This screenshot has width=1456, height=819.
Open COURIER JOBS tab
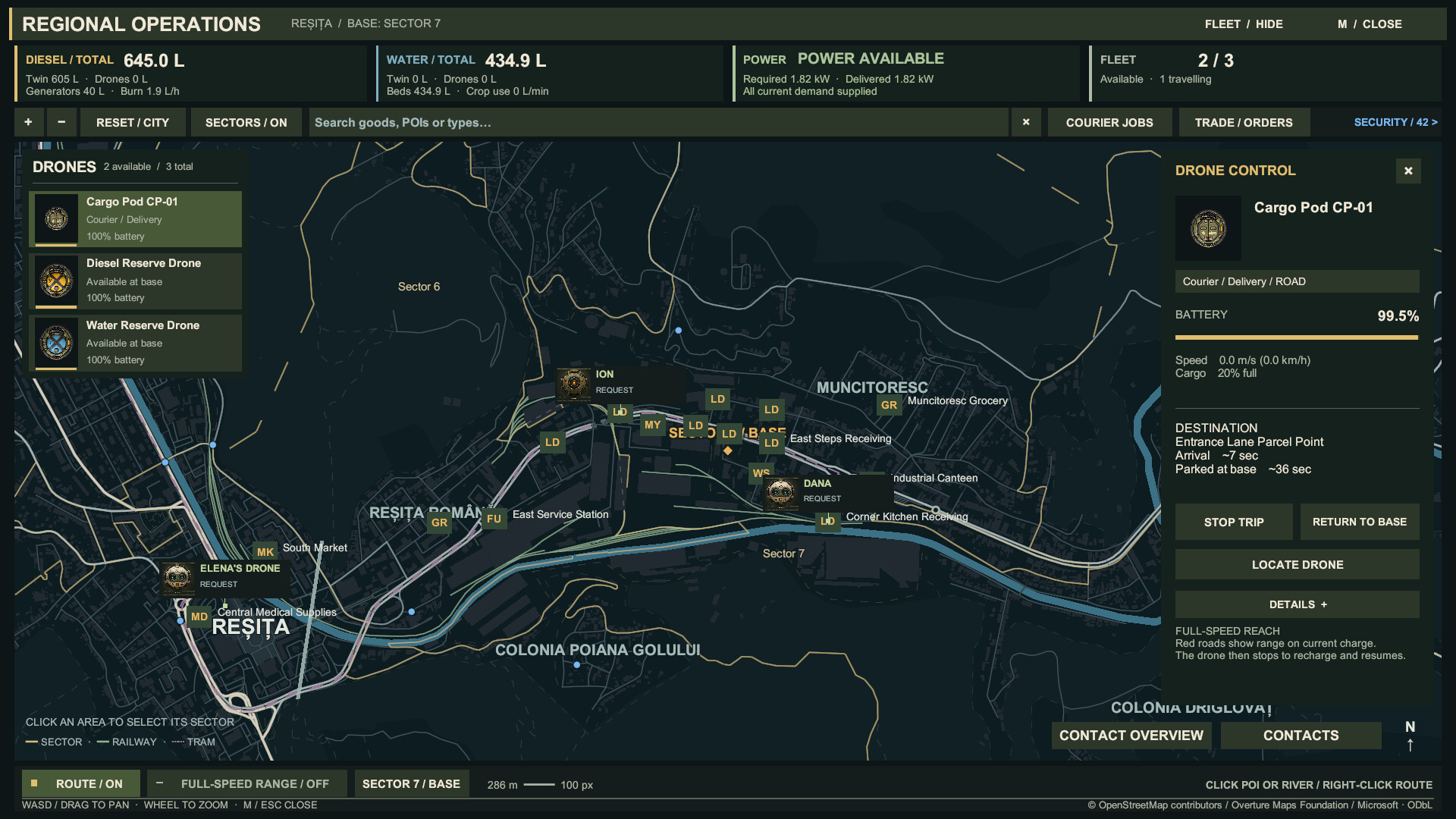pyautogui.click(x=1109, y=122)
